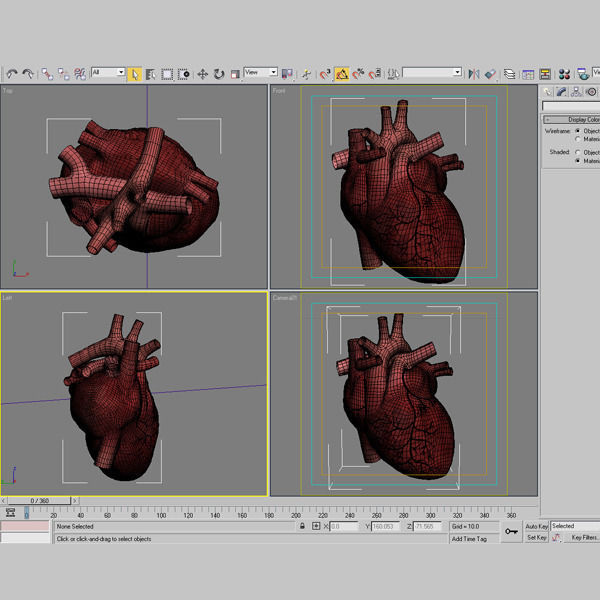Click the object name field in command panel
This screenshot has width=600, height=600.
pyautogui.click(x=571, y=106)
